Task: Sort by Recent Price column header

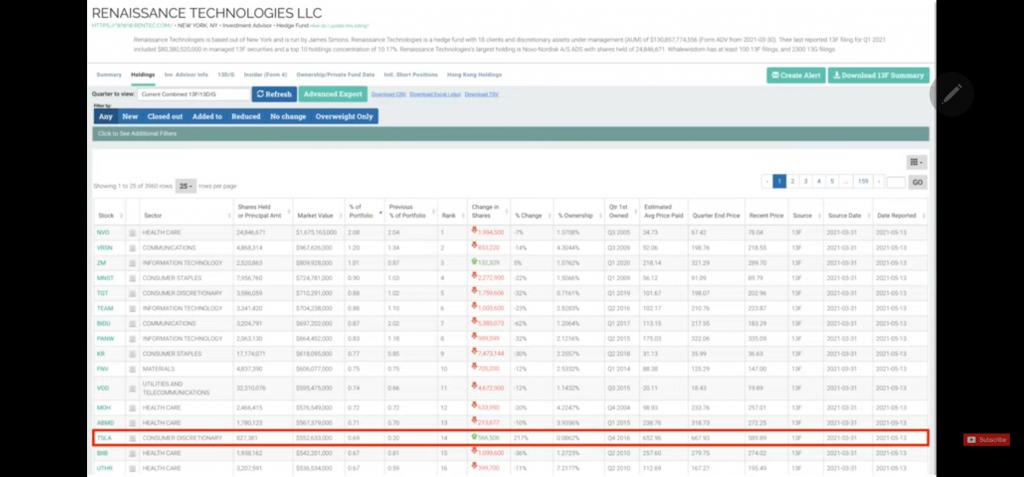Action: [x=766, y=215]
